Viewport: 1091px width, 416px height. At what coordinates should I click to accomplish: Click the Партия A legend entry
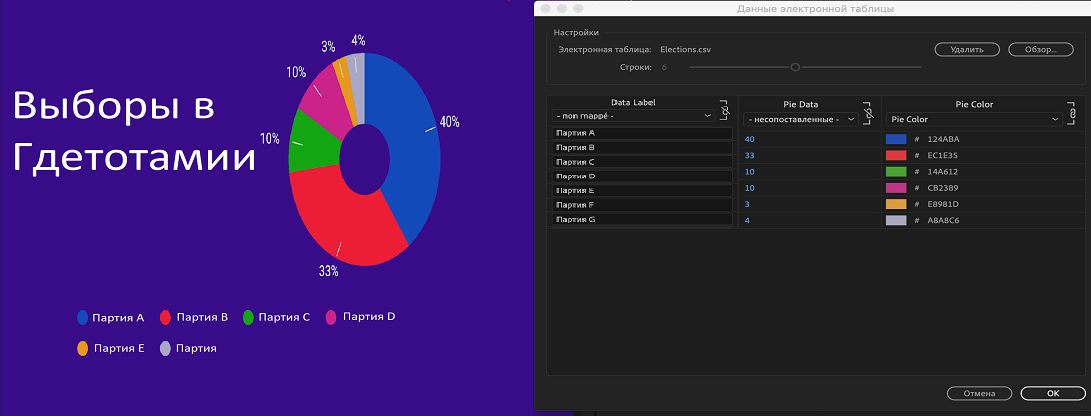(111, 318)
